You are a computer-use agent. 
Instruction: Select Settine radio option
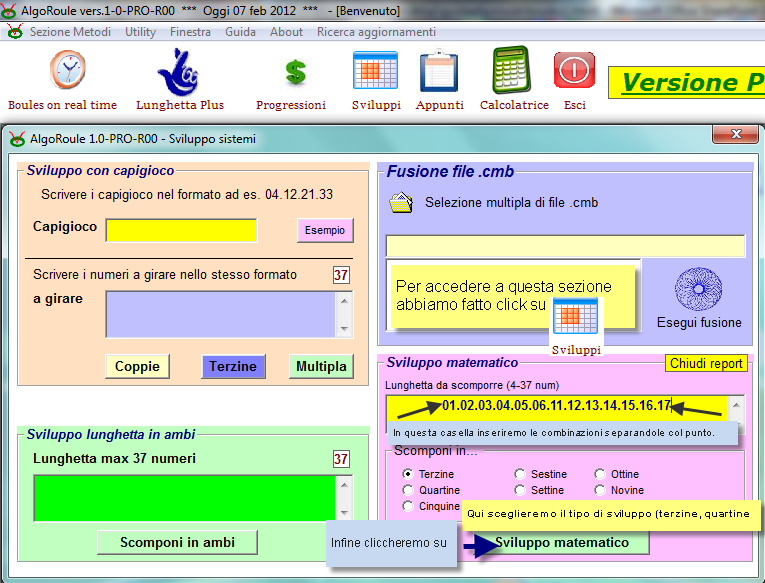pos(520,490)
